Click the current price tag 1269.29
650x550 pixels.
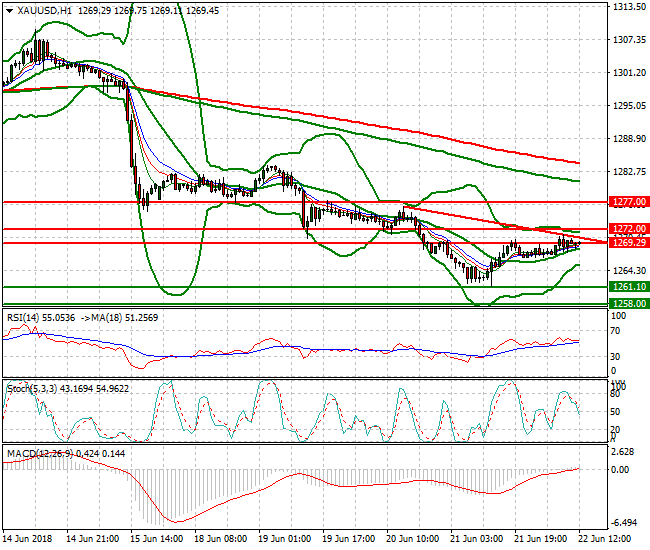(x=628, y=243)
